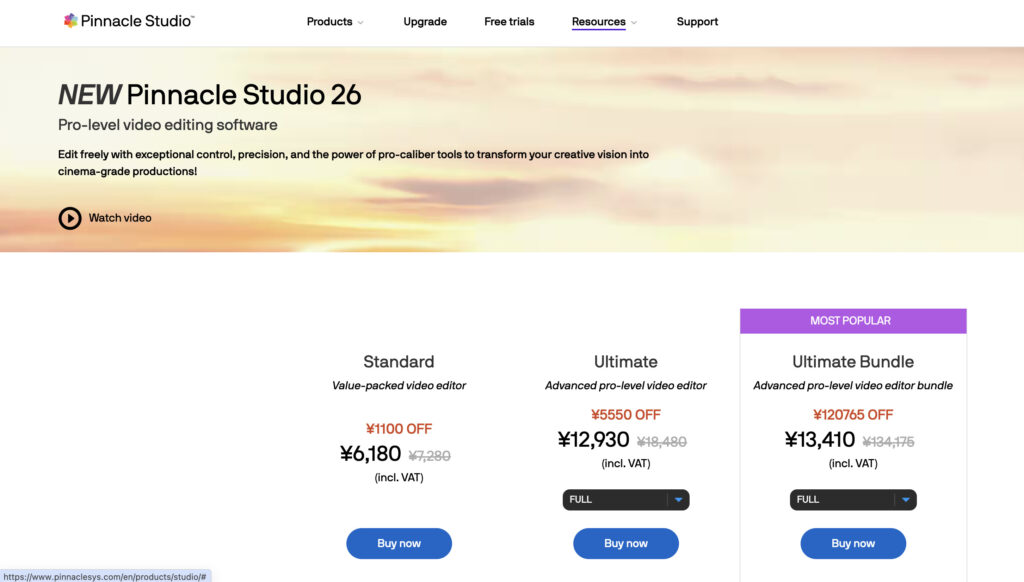Open the Free trials menu item
The width and height of the screenshot is (1024, 582).
coord(509,22)
